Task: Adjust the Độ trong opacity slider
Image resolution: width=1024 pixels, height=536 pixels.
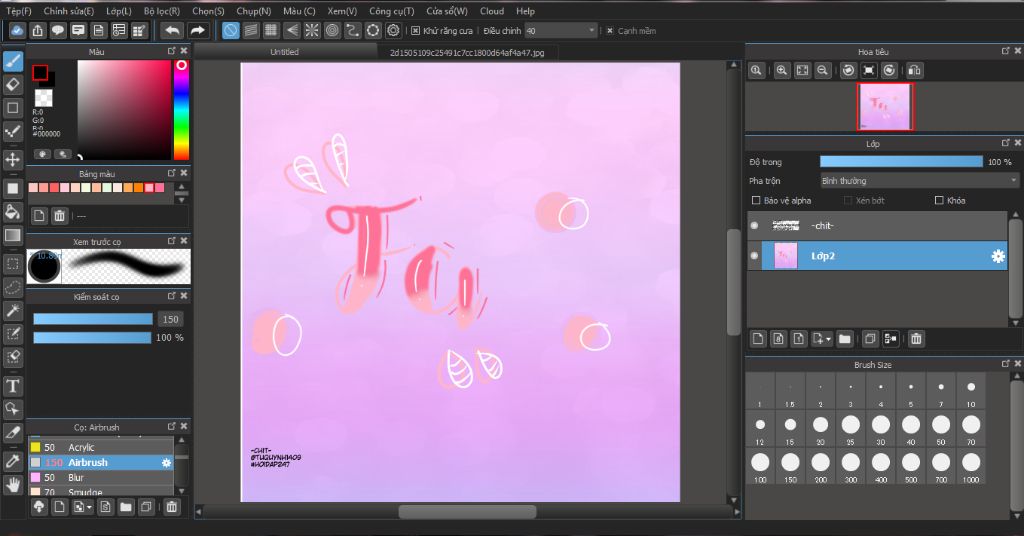Action: 901,162
